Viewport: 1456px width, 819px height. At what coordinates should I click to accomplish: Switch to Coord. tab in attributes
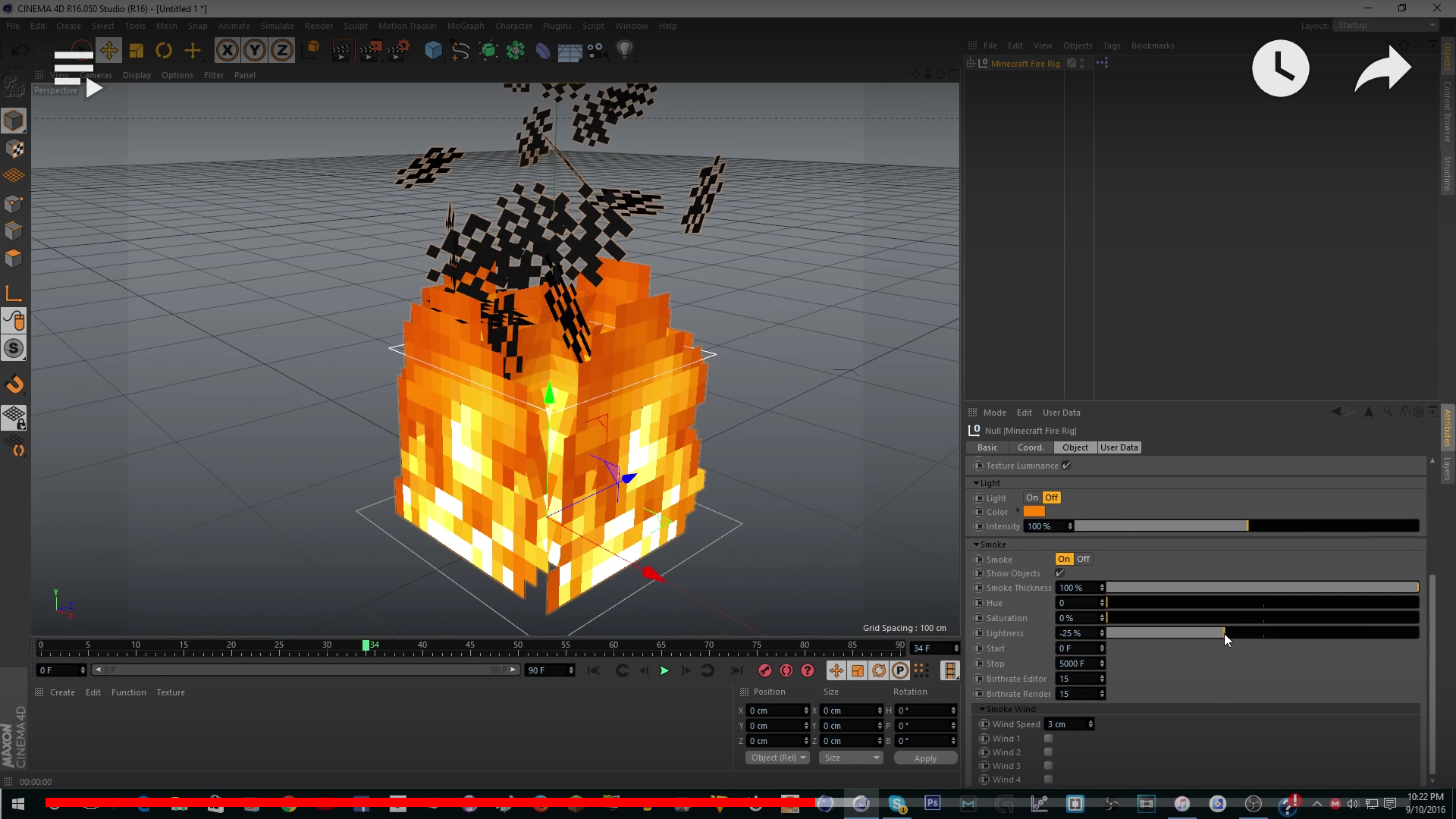[x=1031, y=447]
